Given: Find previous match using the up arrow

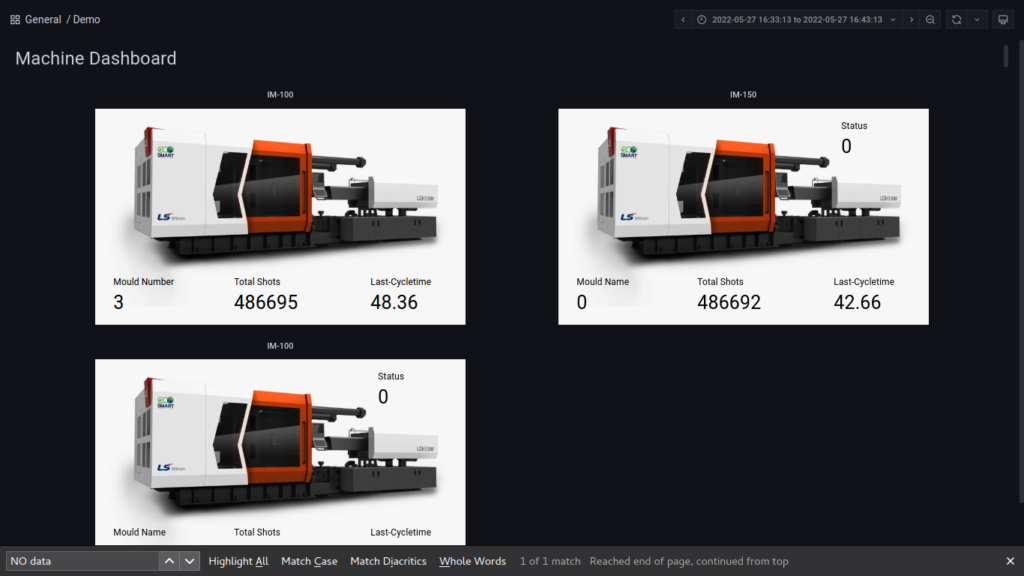Looking at the screenshot, I should (169, 561).
